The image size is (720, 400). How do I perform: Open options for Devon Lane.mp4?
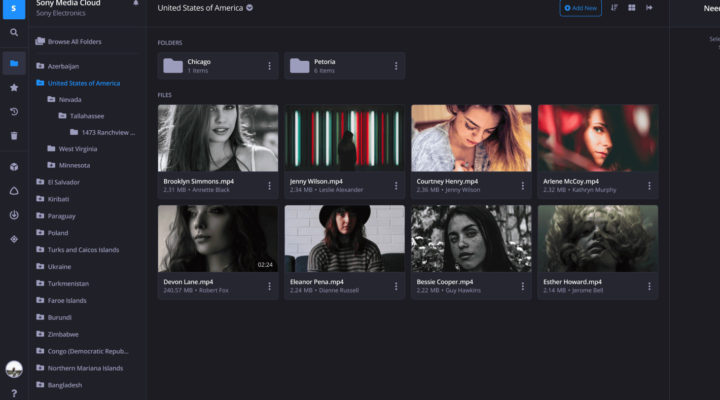click(270, 287)
